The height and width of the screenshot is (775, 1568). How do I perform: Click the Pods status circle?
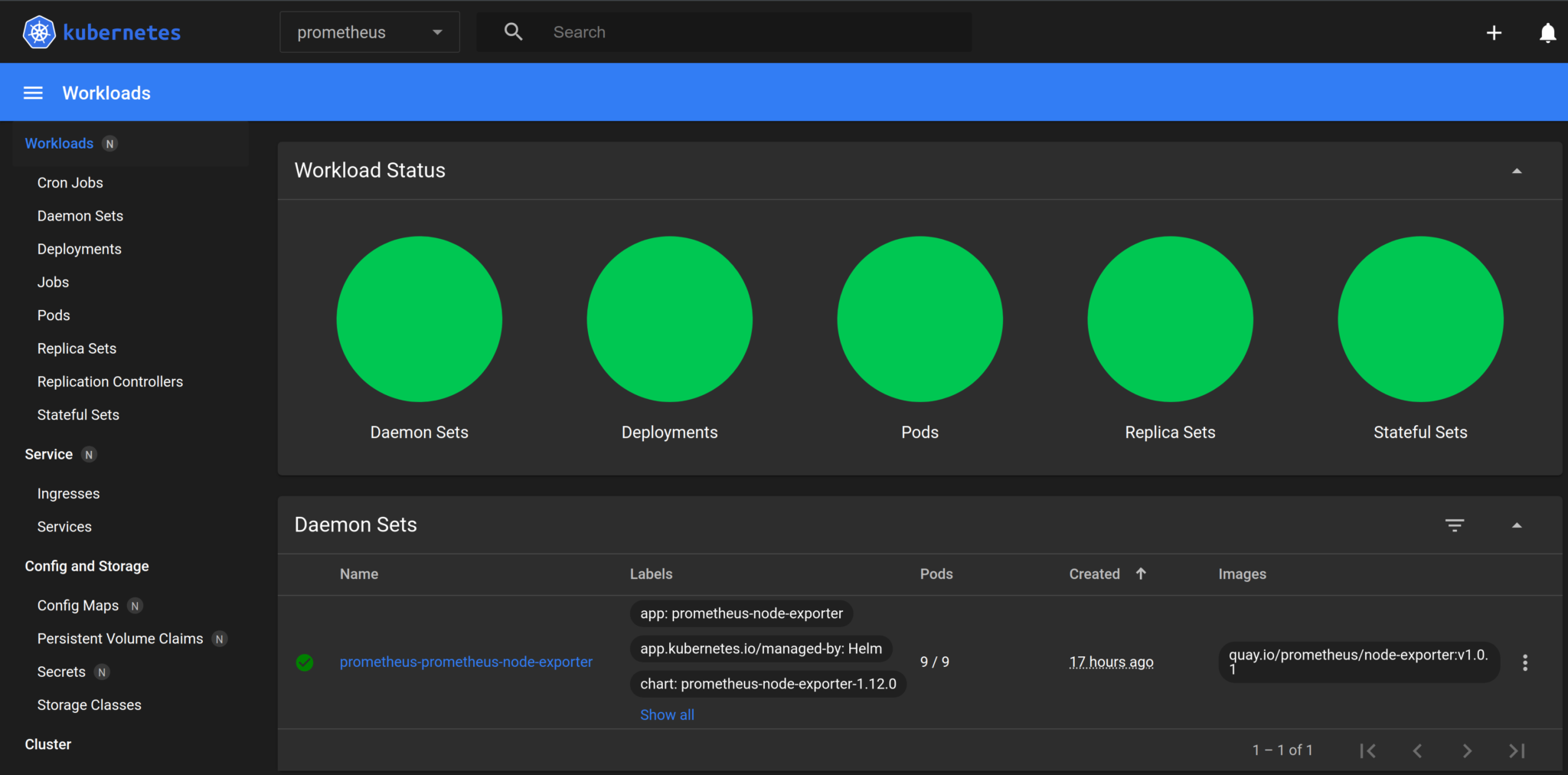tap(920, 319)
